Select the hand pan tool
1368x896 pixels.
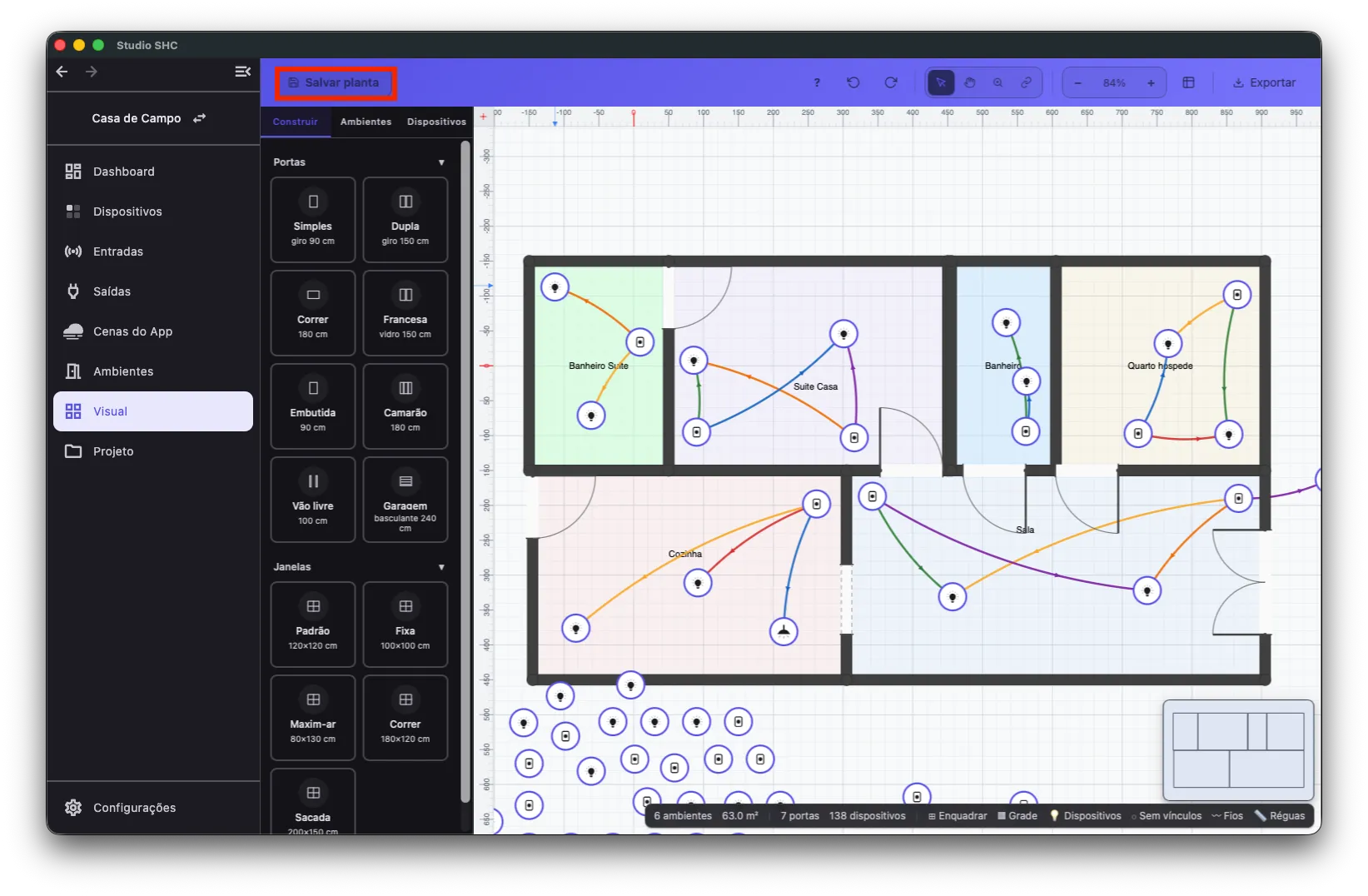click(969, 82)
